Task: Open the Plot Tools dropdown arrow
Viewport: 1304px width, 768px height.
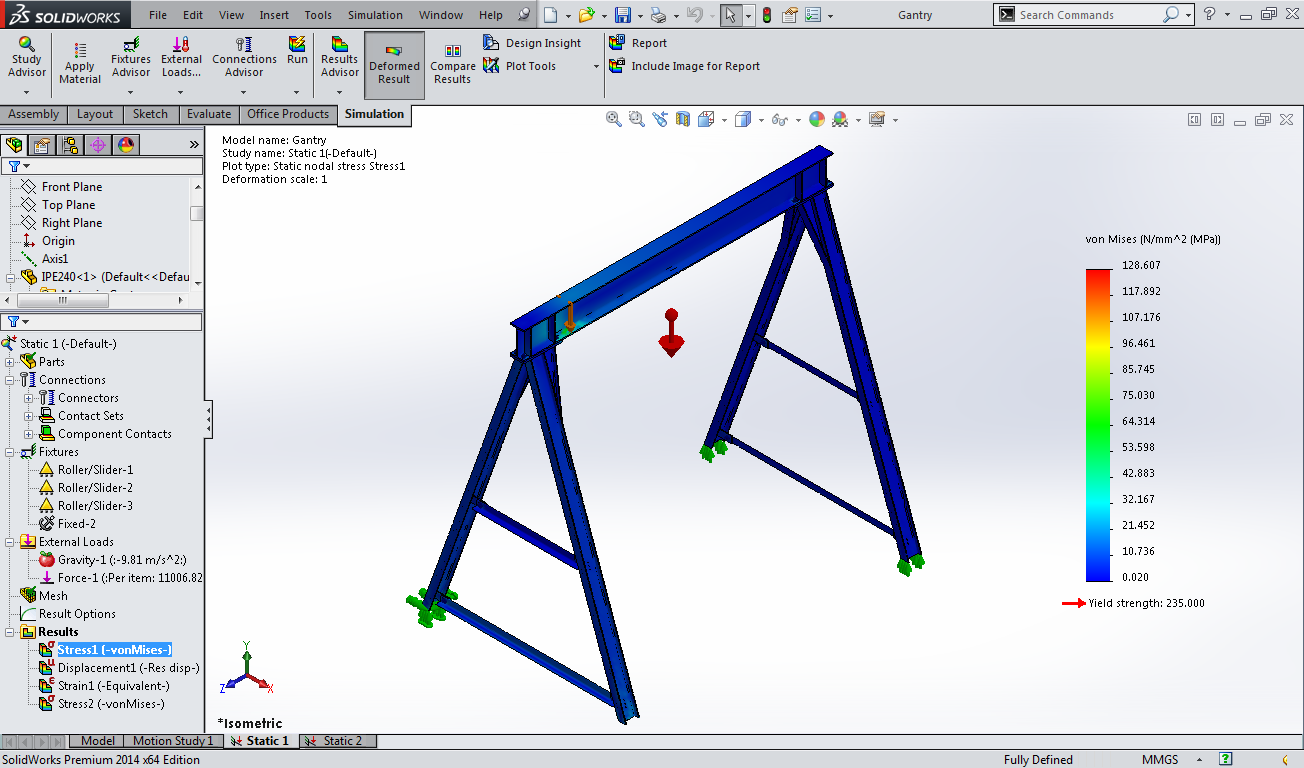Action: coord(596,67)
